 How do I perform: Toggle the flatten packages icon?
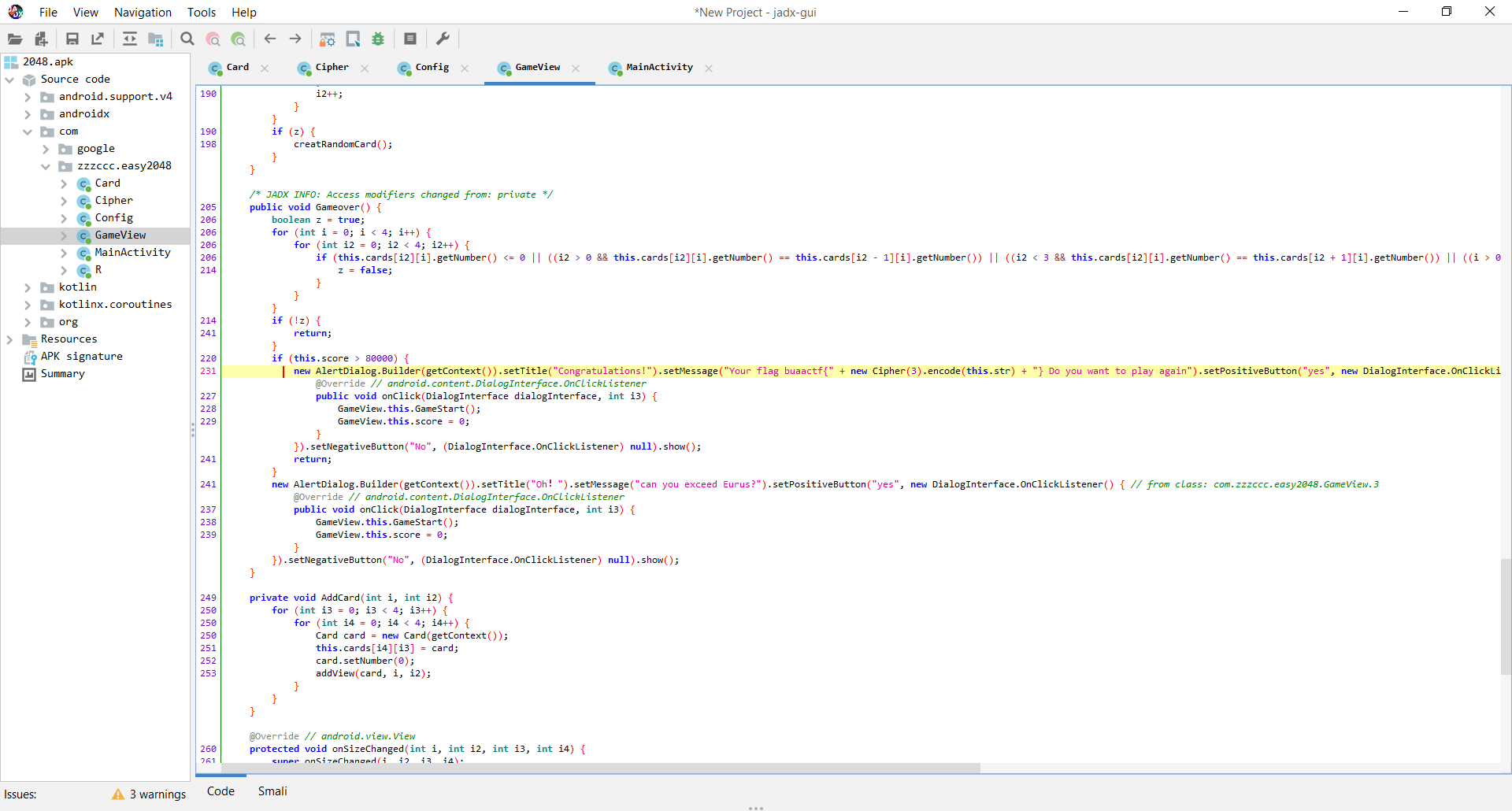pos(156,39)
